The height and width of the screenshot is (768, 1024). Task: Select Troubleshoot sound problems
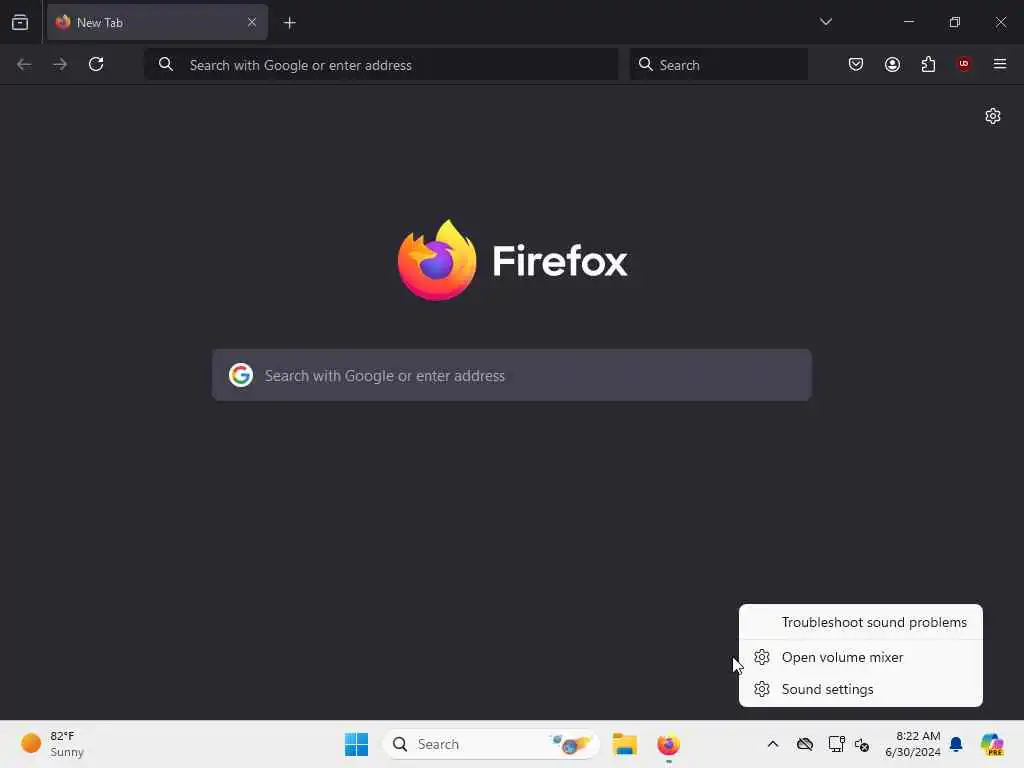(861, 622)
